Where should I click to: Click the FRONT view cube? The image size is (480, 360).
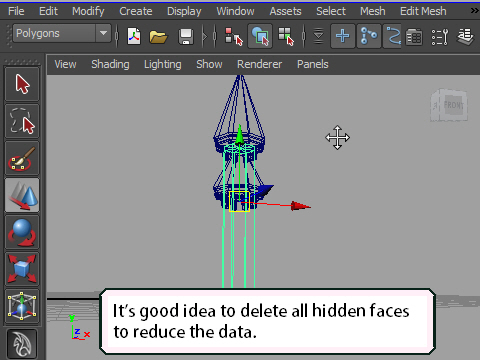(x=449, y=105)
